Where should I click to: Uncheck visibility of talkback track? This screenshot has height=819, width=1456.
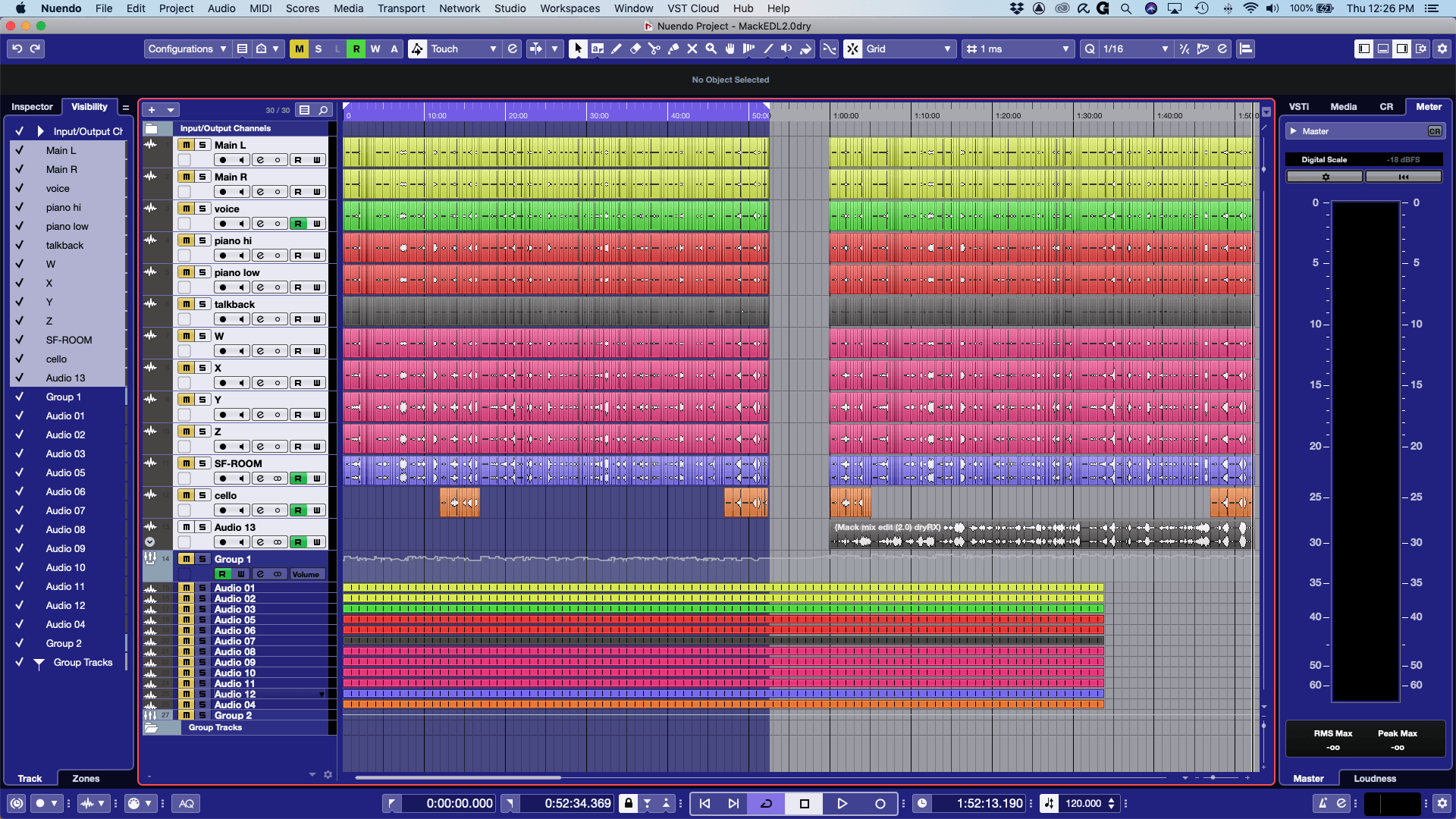20,245
